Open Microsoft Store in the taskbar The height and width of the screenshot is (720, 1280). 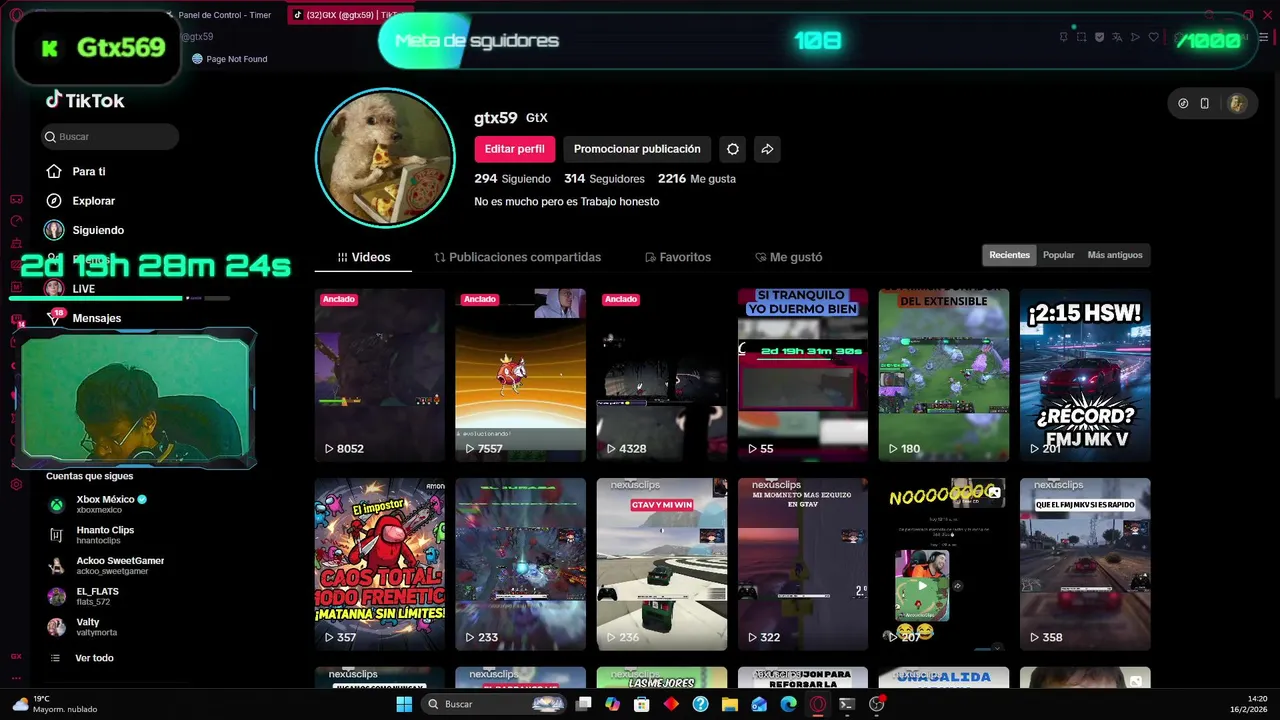642,704
